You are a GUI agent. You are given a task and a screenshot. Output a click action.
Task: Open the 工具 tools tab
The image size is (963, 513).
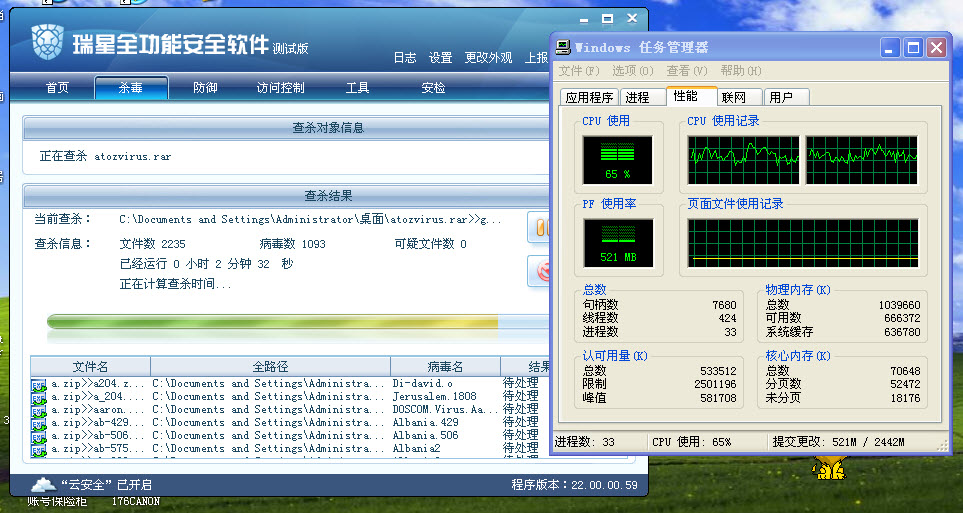point(357,88)
